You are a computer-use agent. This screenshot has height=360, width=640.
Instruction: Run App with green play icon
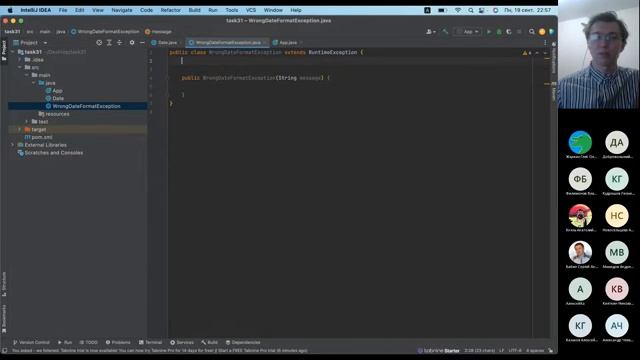489,31
